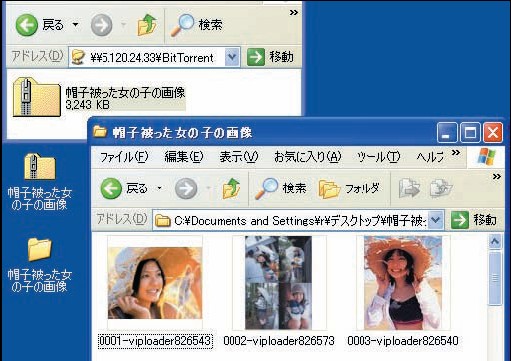
Task: Open the address dropdown in BitTorrent window
Action: coord(232,57)
